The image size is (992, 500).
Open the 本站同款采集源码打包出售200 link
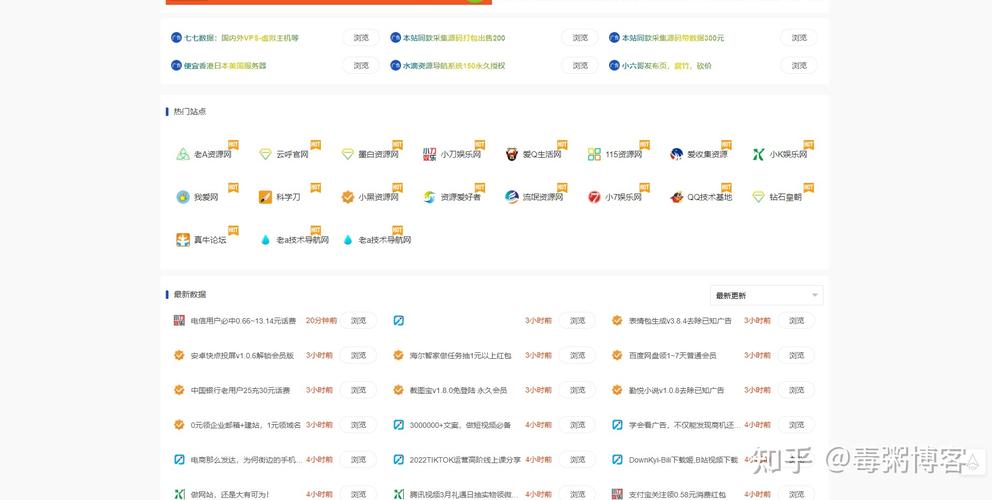pos(454,38)
